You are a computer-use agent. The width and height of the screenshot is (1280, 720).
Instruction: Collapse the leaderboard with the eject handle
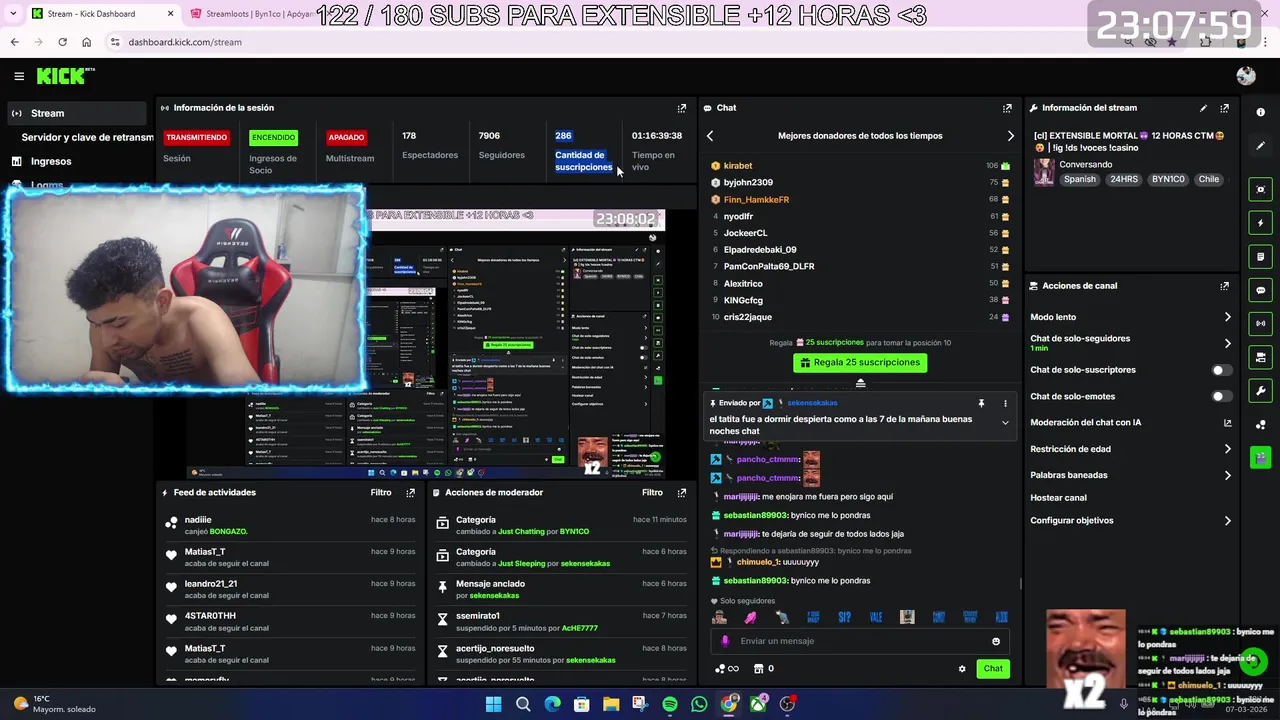tap(860, 383)
